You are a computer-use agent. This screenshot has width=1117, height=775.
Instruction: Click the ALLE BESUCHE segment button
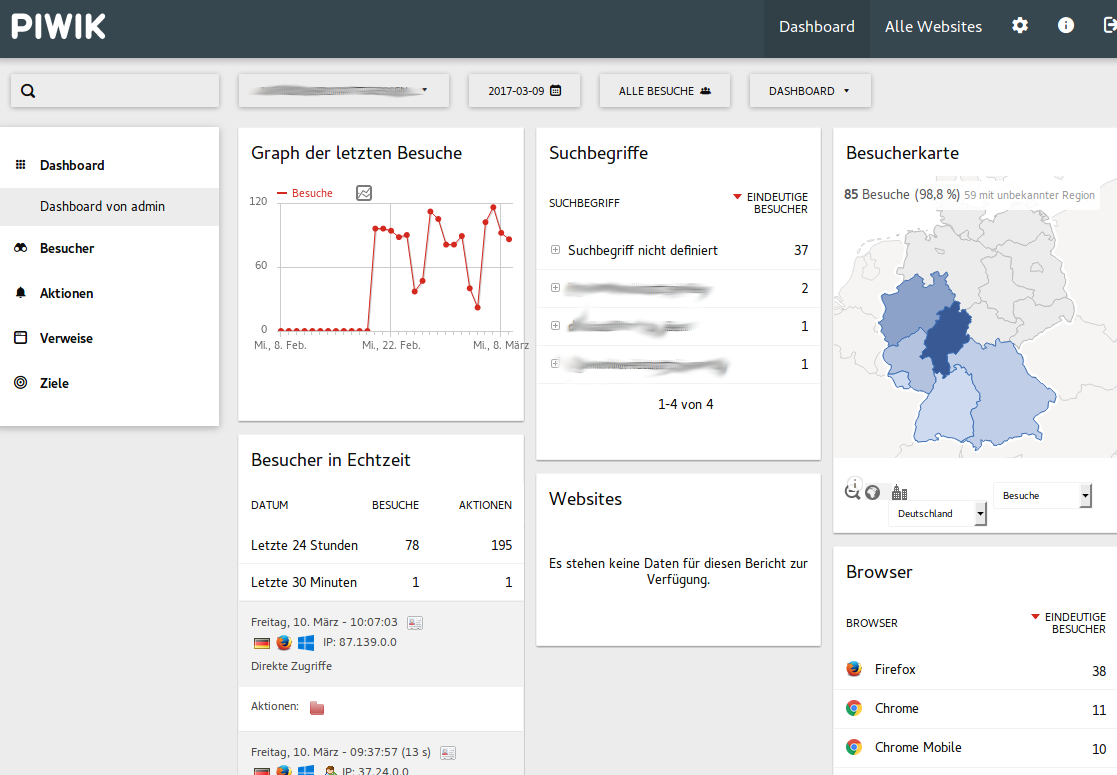[x=664, y=91]
